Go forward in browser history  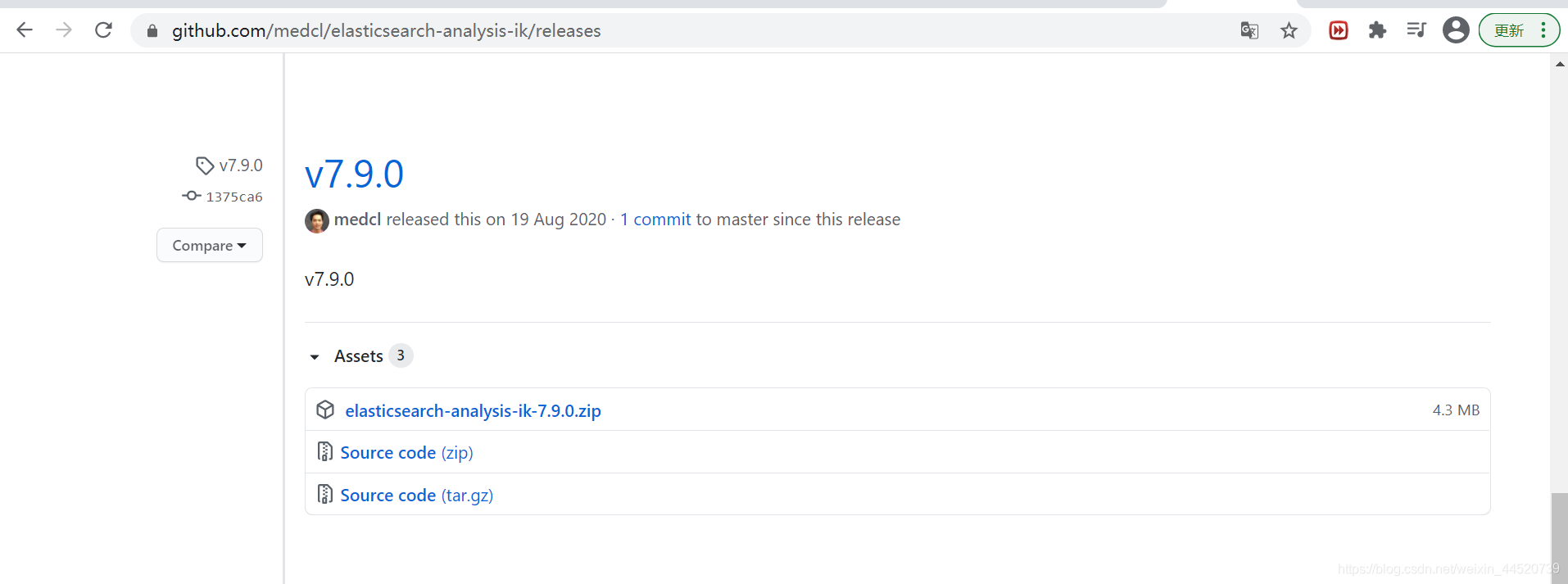click(x=64, y=30)
